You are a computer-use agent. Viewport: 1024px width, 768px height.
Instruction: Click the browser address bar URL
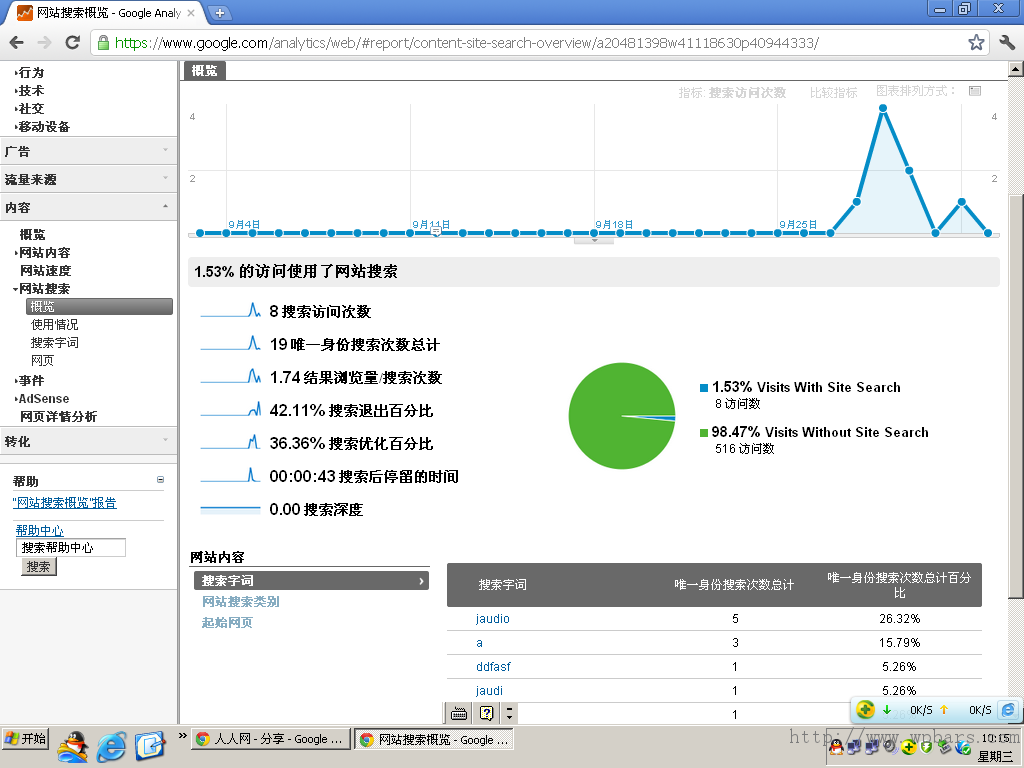pyautogui.click(x=466, y=43)
